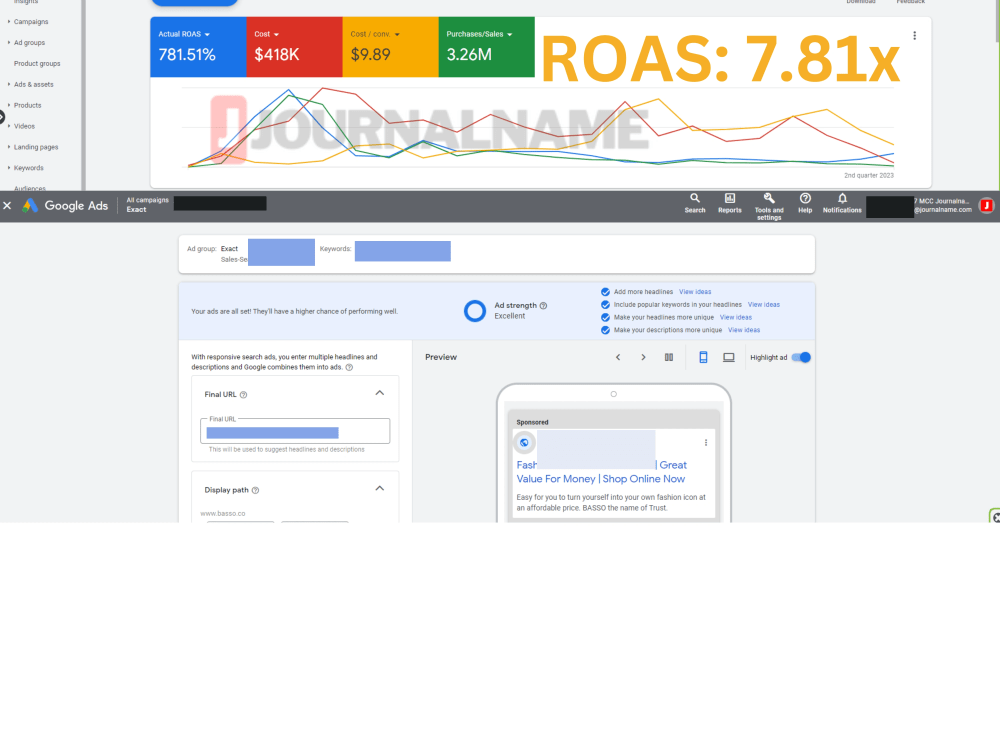Viewport: 1000px width, 750px height.
Task: Collapse the Display path section
Action: tap(379, 489)
